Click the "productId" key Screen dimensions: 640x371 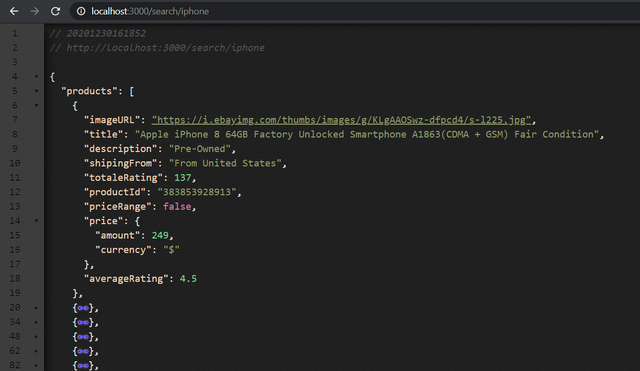(115, 192)
